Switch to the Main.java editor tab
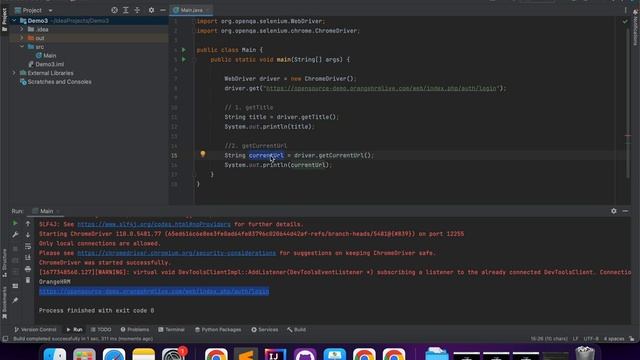The image size is (640, 360). [191, 10]
